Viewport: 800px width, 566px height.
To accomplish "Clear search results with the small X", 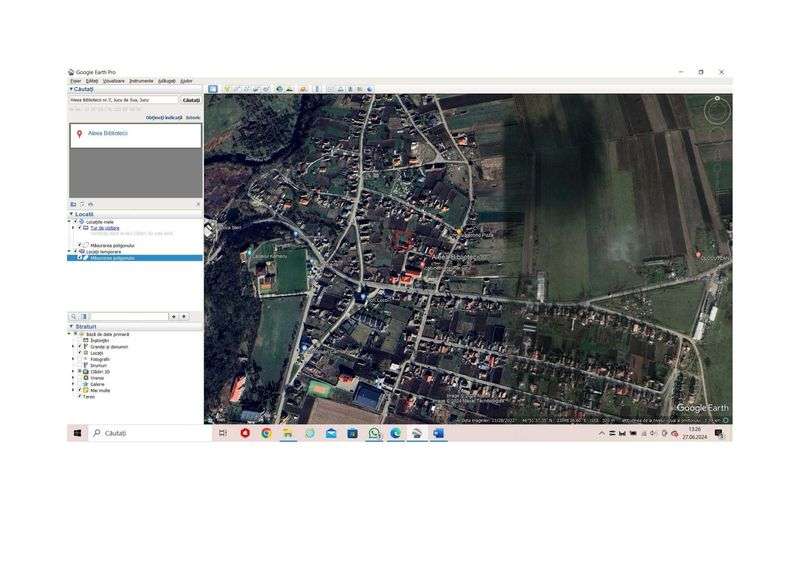I will click(x=198, y=204).
